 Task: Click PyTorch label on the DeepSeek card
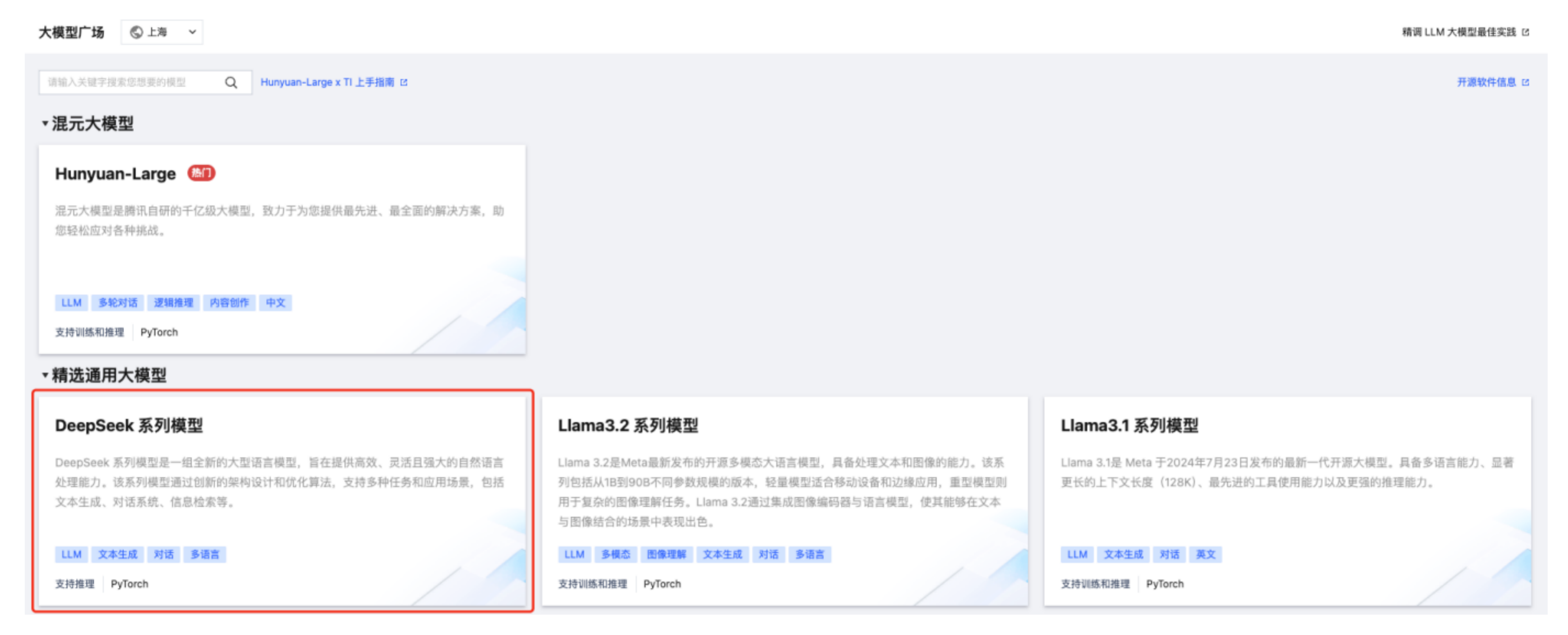tap(129, 583)
